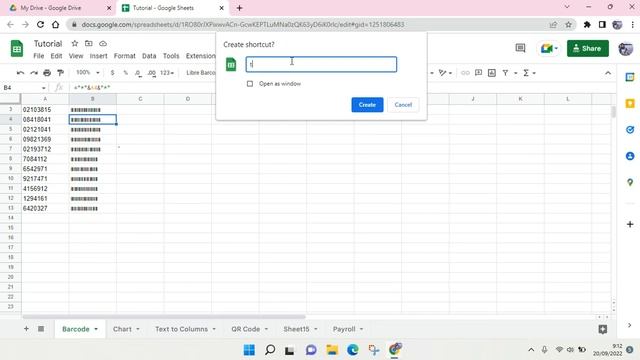Screen dimensions: 640x360
Task: Open Chart sheet tab menu arrow
Action: 138,329
